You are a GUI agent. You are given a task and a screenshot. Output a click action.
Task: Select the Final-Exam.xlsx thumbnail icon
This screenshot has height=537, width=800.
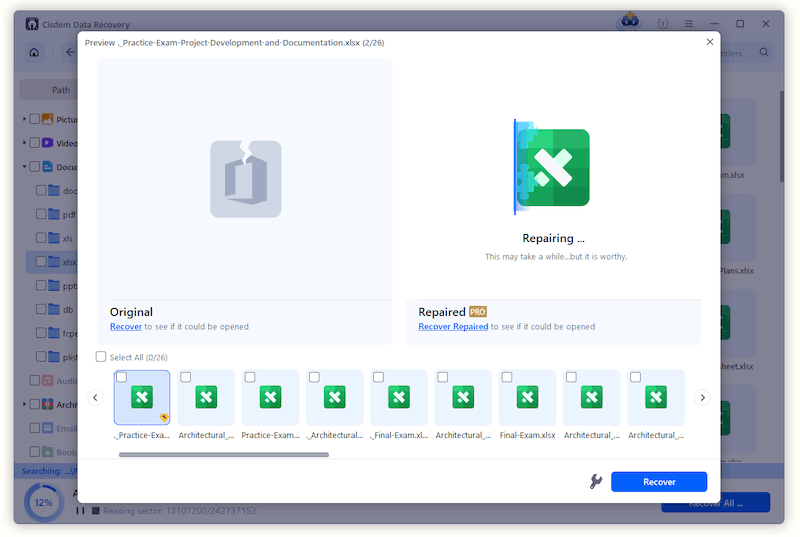[x=528, y=397]
